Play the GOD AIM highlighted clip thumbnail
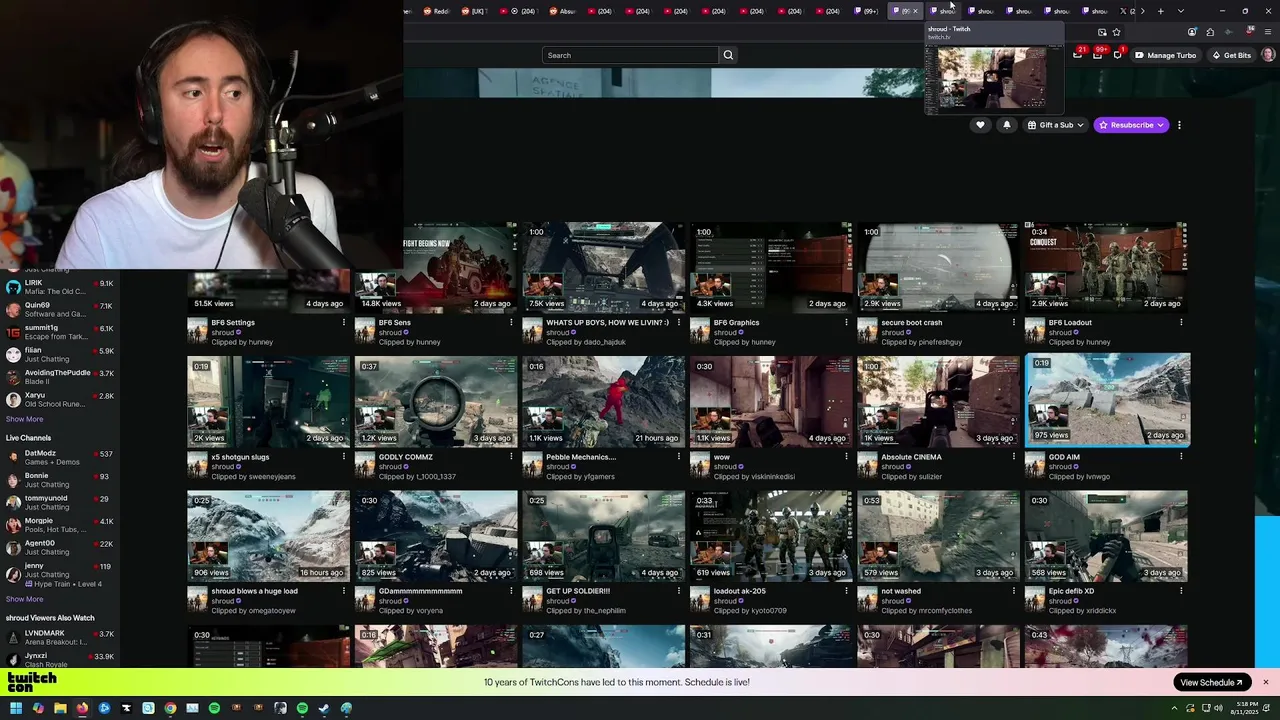This screenshot has width=1280, height=720. pyautogui.click(x=1107, y=399)
